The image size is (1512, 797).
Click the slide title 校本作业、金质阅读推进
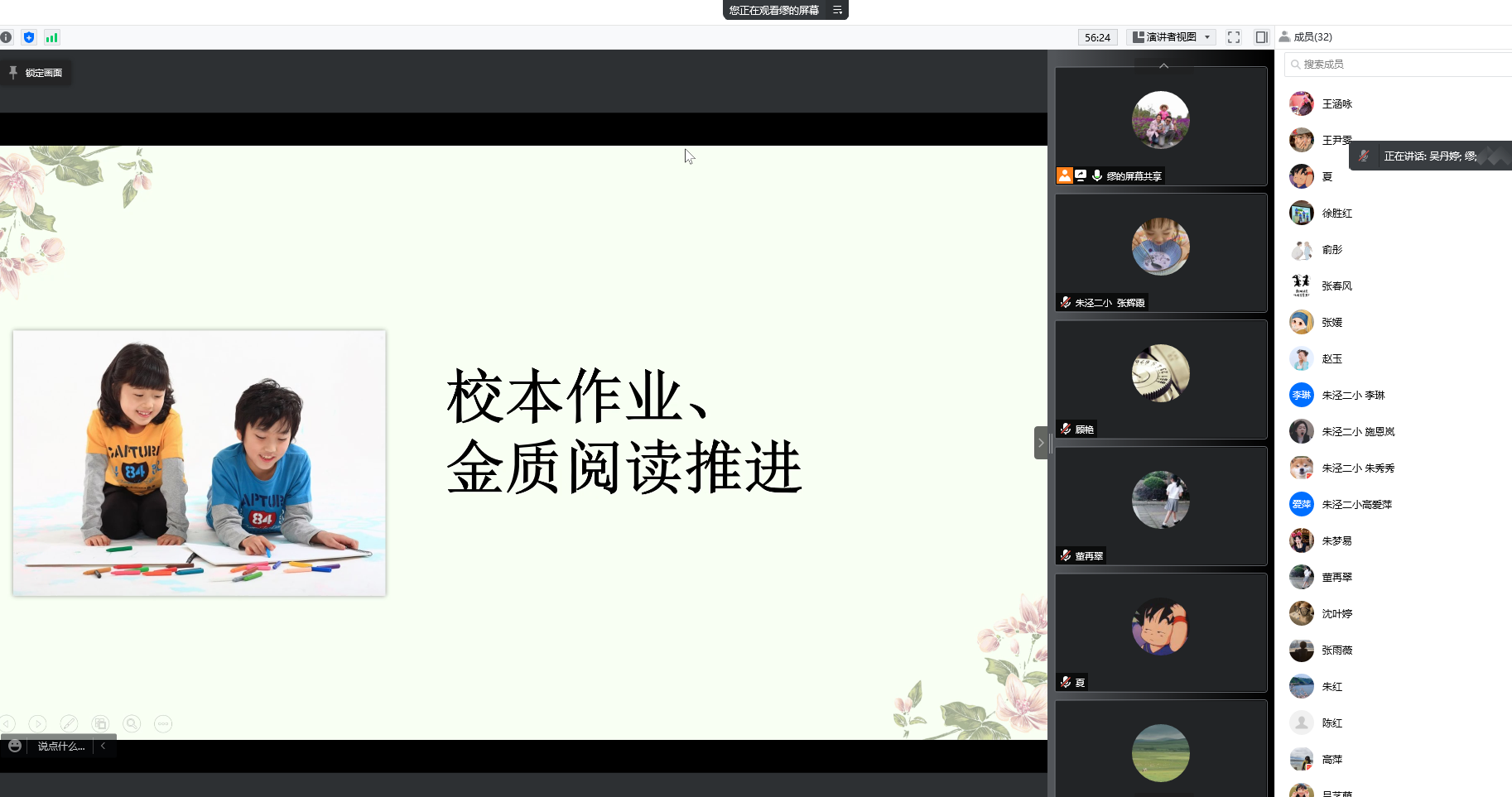[x=625, y=431]
